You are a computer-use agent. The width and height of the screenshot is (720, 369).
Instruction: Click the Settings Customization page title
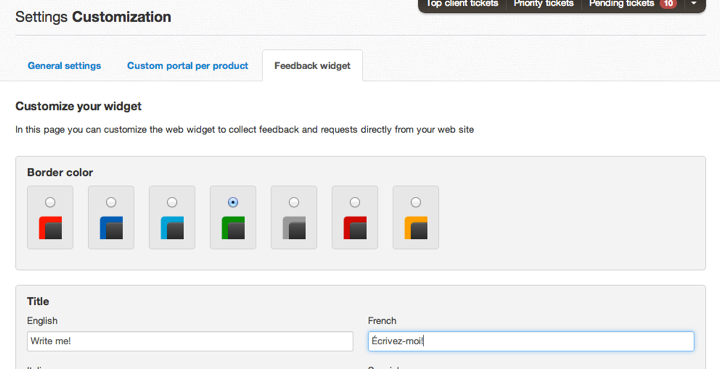[x=93, y=17]
